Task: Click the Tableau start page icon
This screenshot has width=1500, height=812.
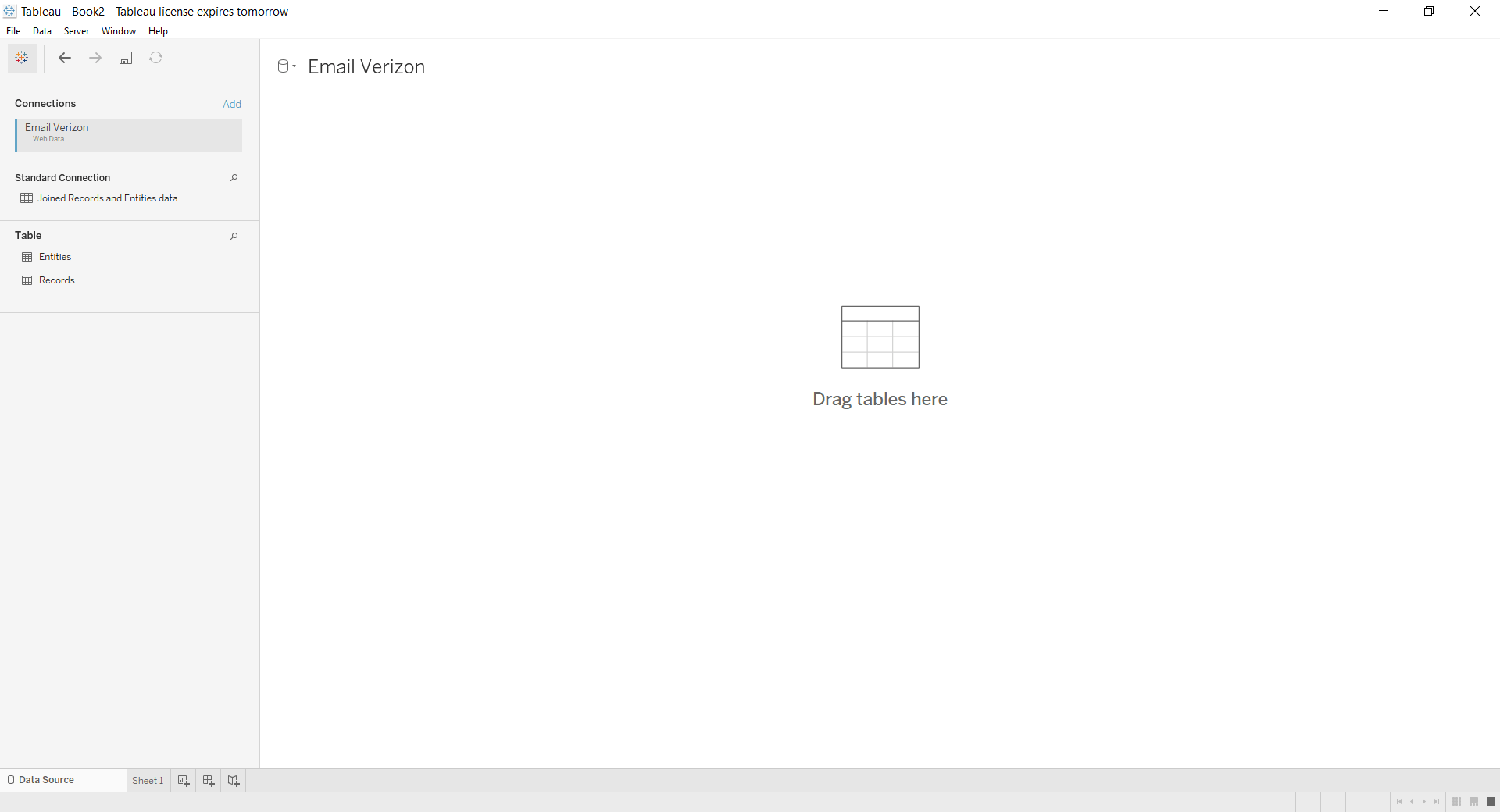Action: [22, 58]
